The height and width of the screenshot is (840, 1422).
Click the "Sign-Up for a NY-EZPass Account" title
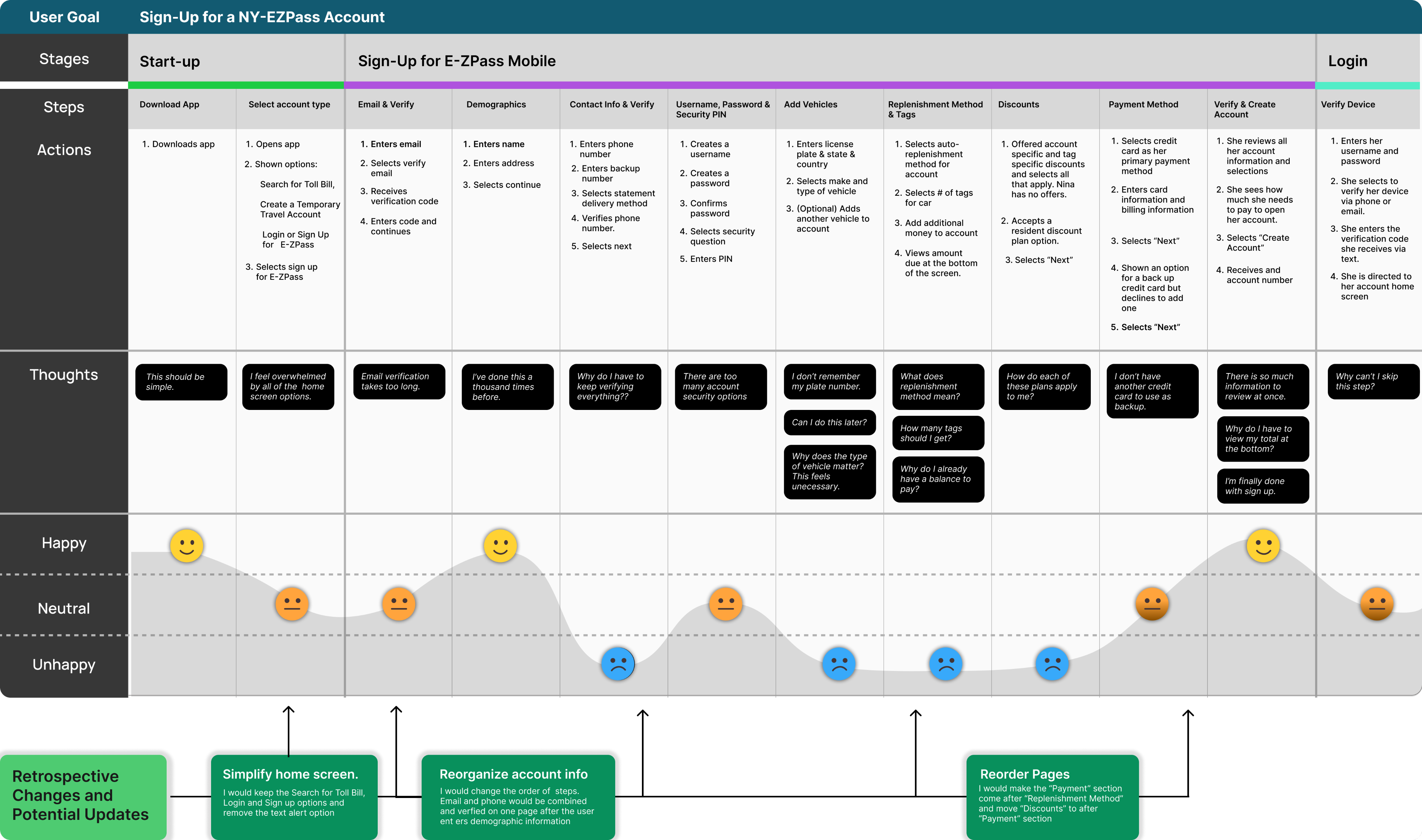point(262,17)
